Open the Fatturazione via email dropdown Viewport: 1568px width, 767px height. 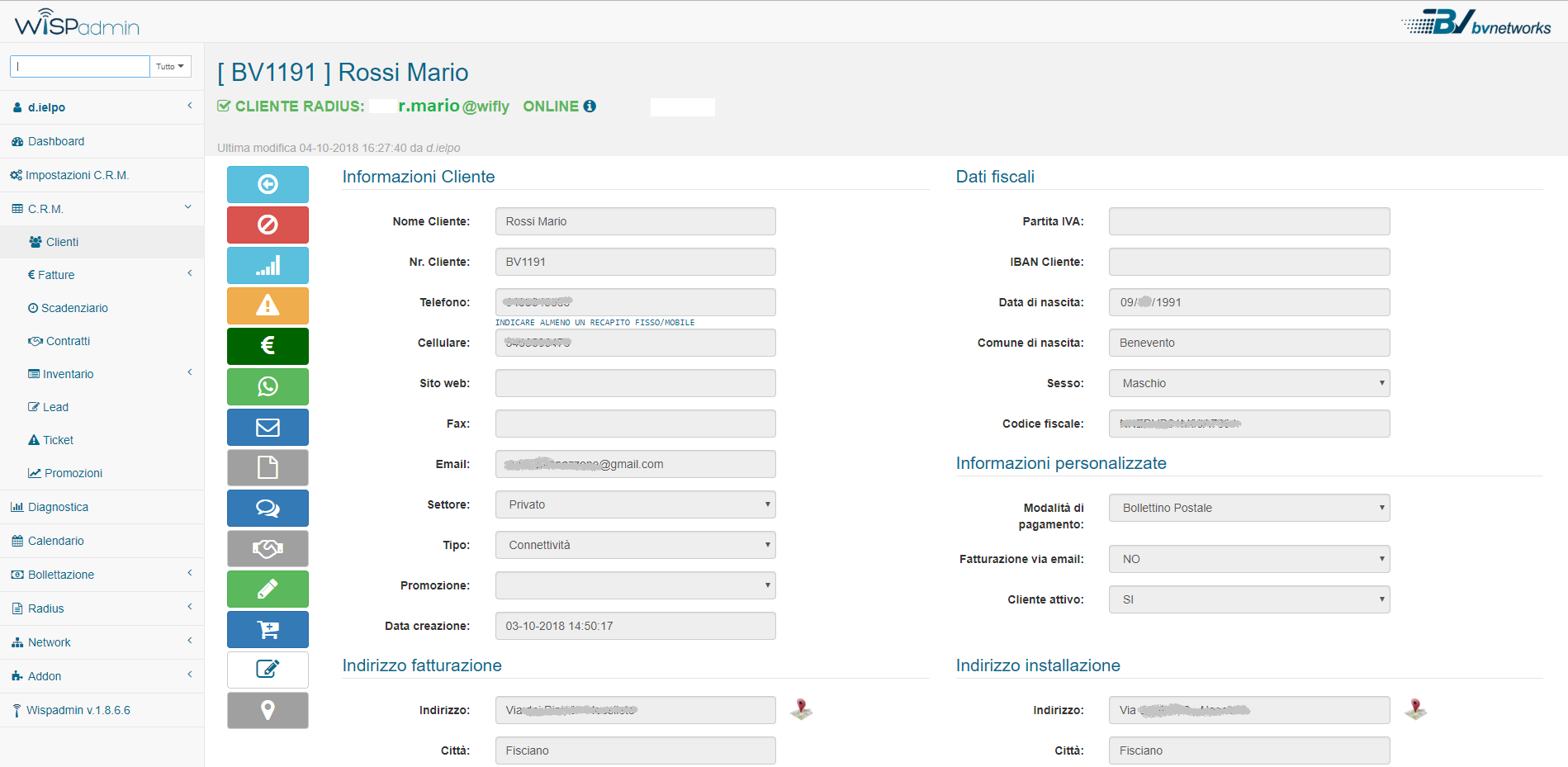[1249, 559]
